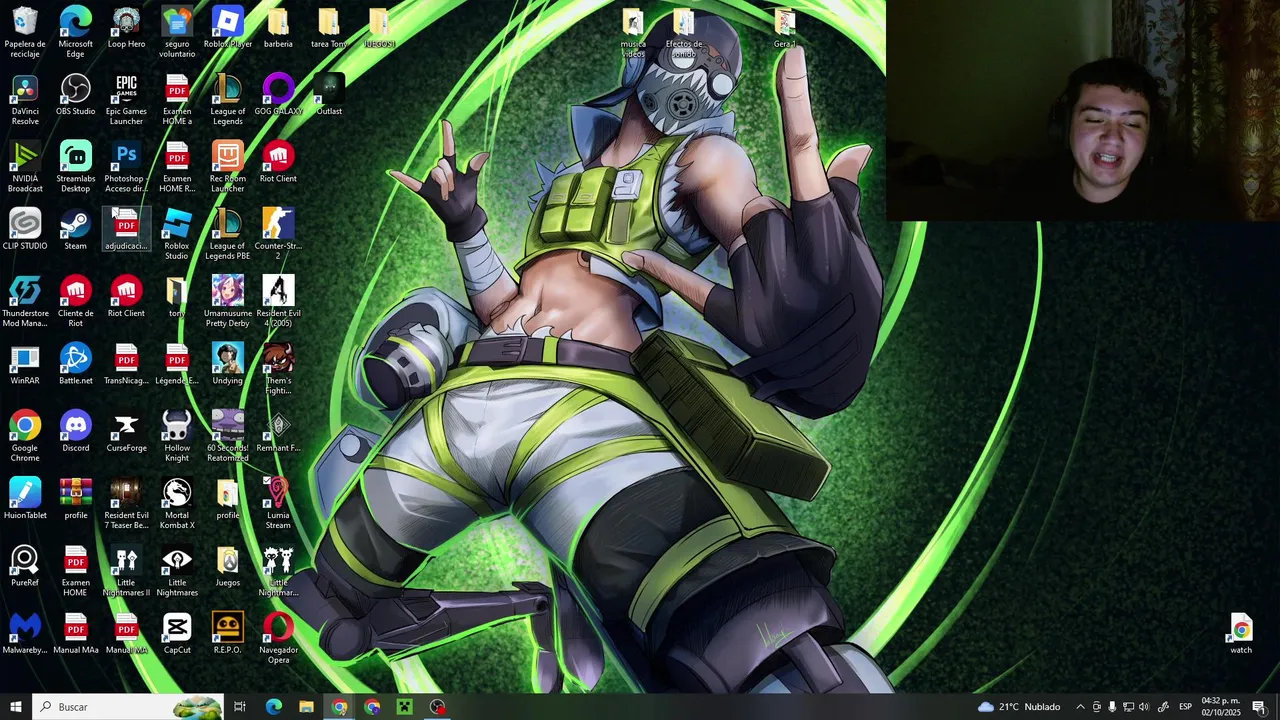Open the Navegador Opera shortcut
The height and width of the screenshot is (720, 1280).
[278, 638]
